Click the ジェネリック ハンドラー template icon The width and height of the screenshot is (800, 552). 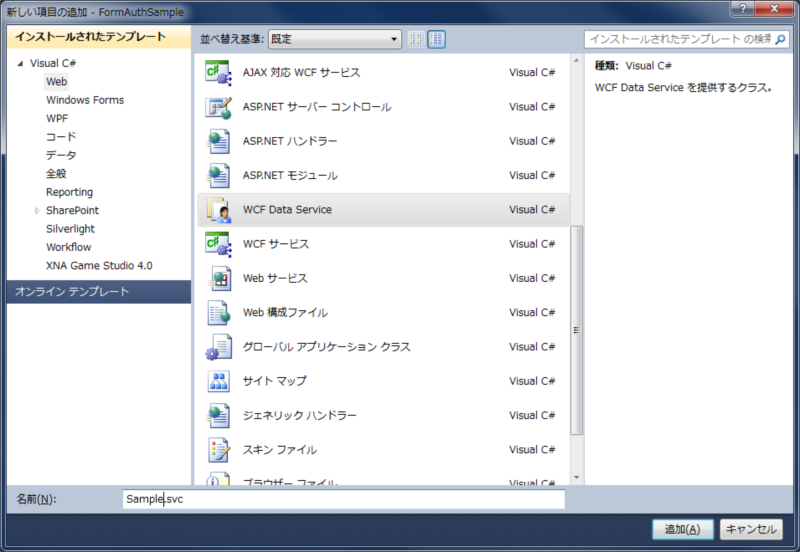(x=219, y=415)
